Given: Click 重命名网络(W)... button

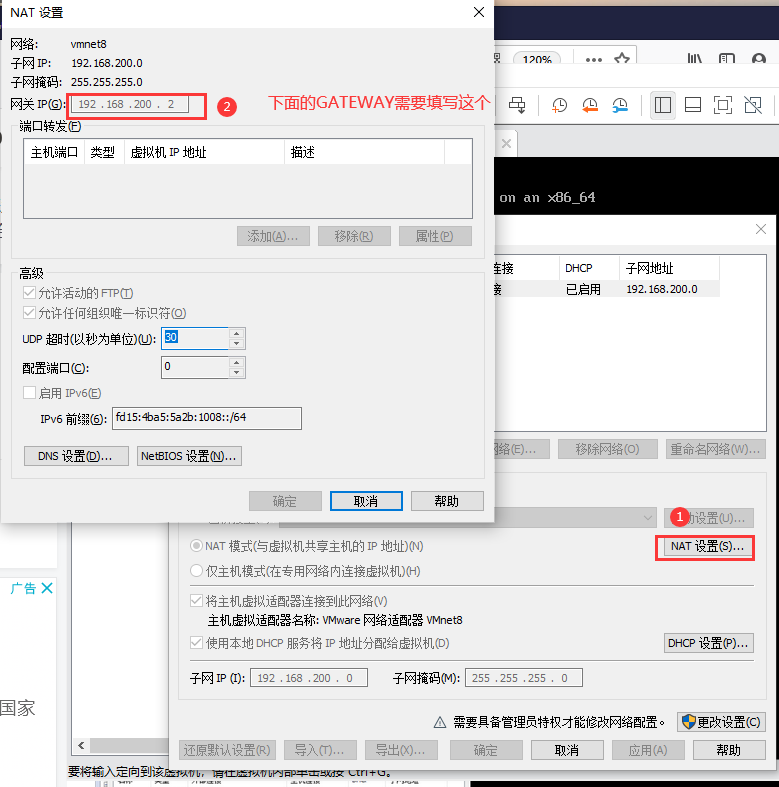Looking at the screenshot, I should [x=715, y=449].
